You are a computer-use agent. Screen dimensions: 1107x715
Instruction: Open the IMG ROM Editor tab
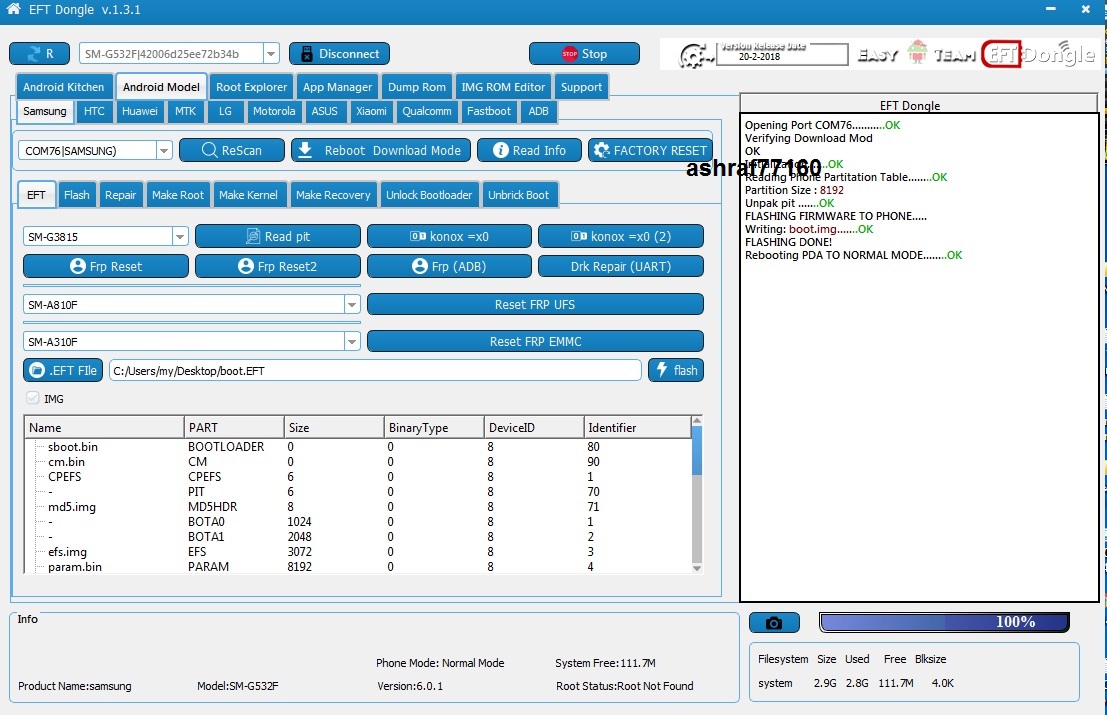click(x=503, y=87)
